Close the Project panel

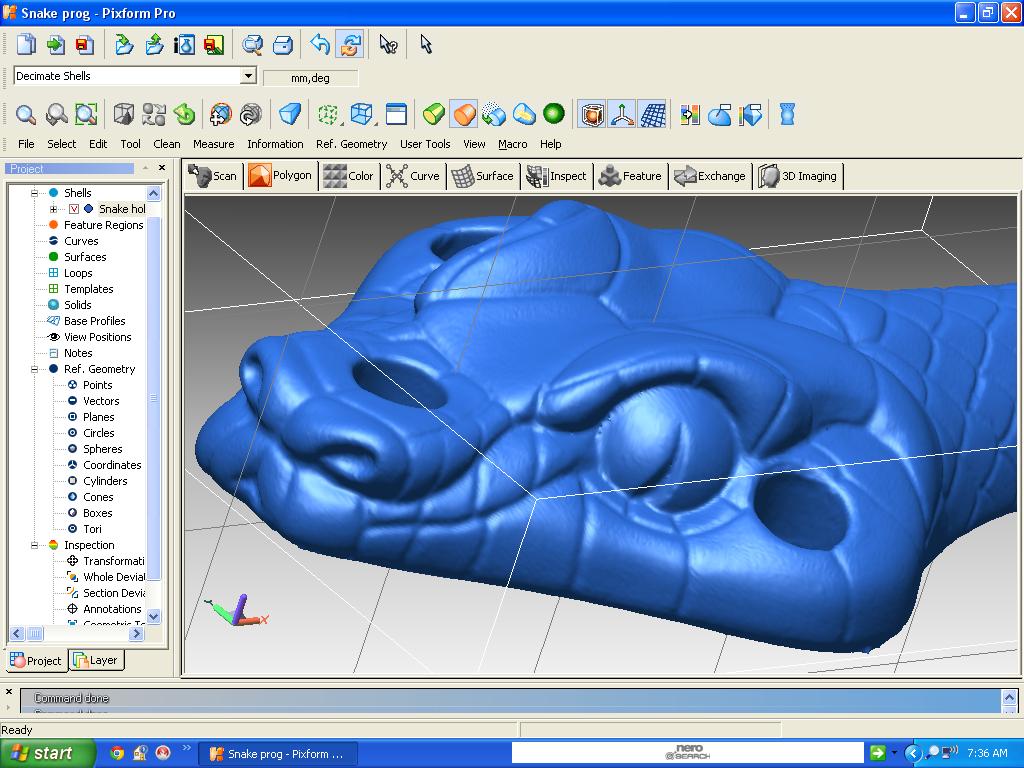[x=162, y=168]
